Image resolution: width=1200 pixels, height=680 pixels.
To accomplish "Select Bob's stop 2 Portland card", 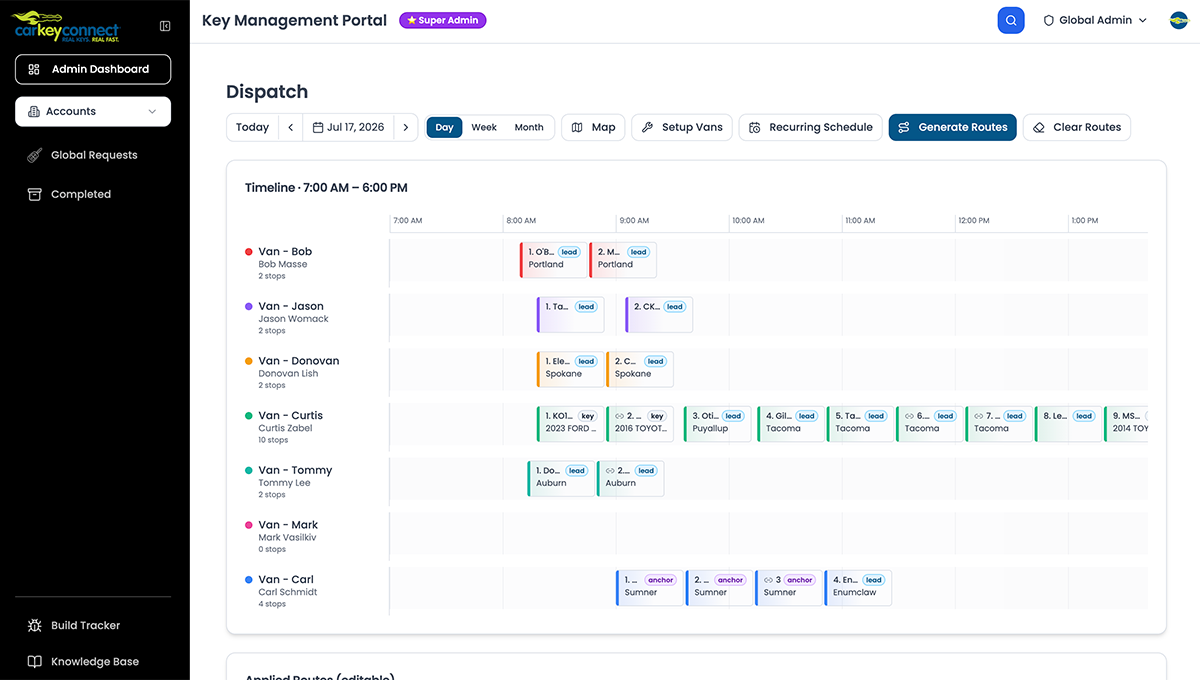I will tap(623, 259).
